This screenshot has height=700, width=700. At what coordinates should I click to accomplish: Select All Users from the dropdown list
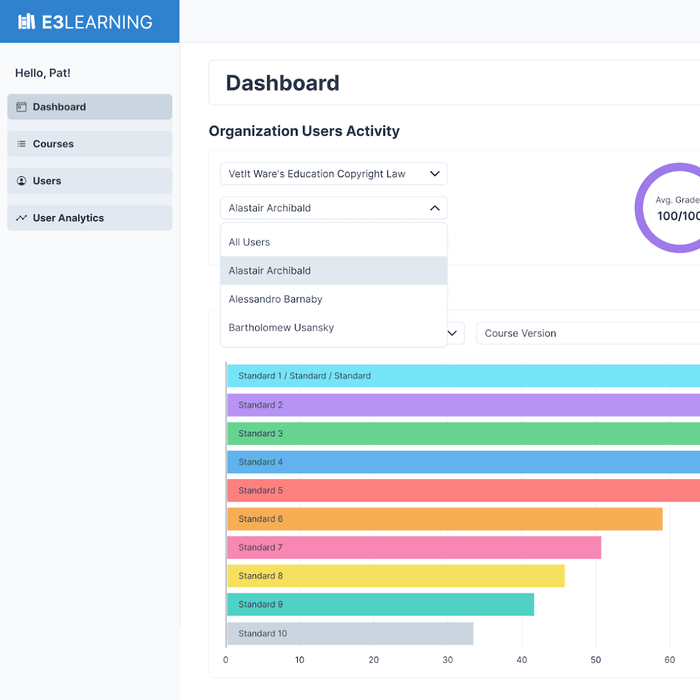(333, 242)
